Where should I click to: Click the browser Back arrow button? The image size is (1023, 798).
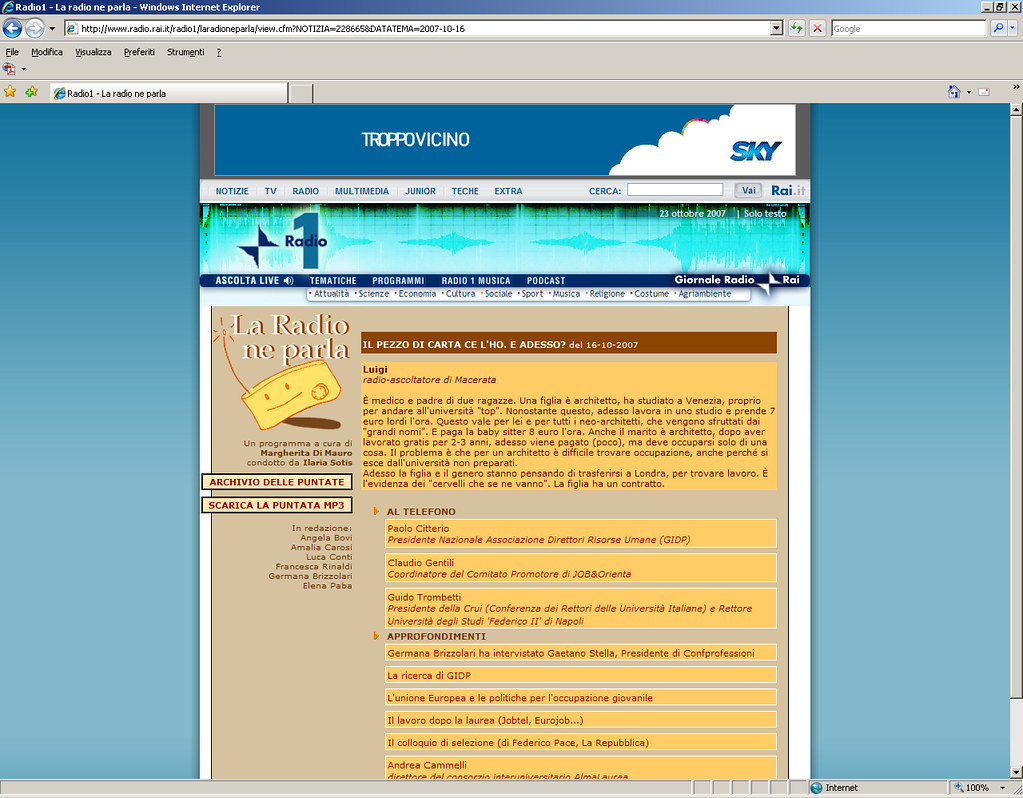[x=12, y=28]
